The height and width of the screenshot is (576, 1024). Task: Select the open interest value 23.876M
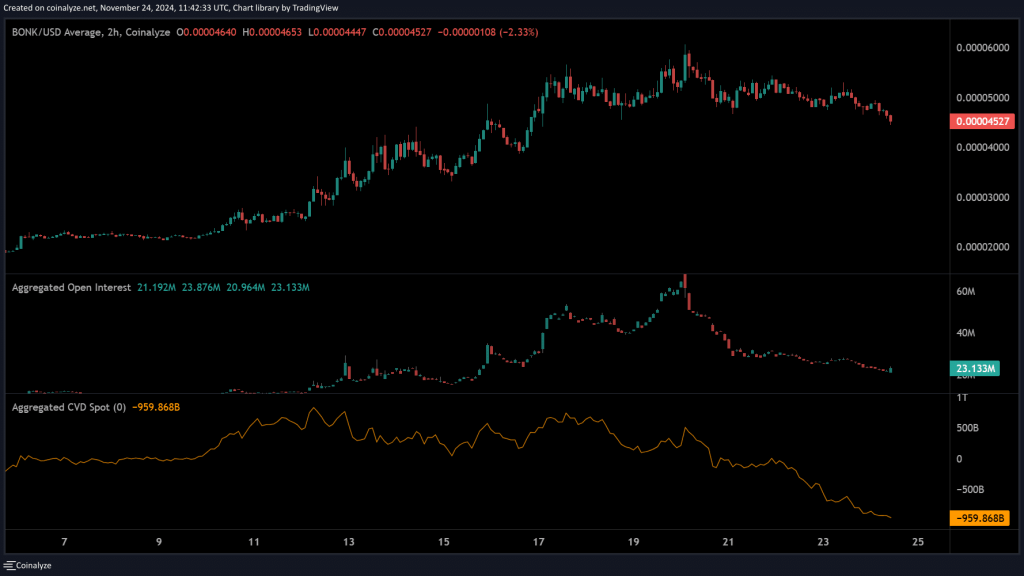200,287
